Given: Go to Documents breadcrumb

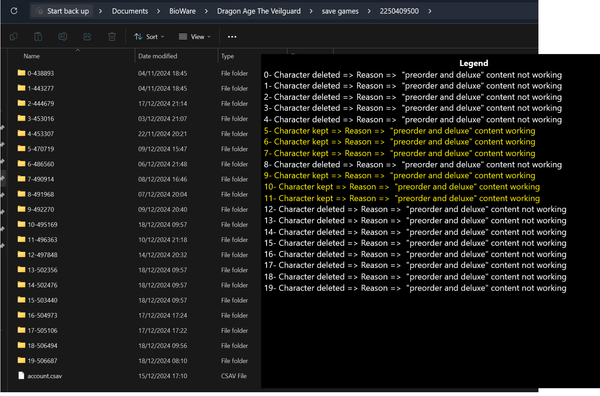Looking at the screenshot, I should (130, 11).
